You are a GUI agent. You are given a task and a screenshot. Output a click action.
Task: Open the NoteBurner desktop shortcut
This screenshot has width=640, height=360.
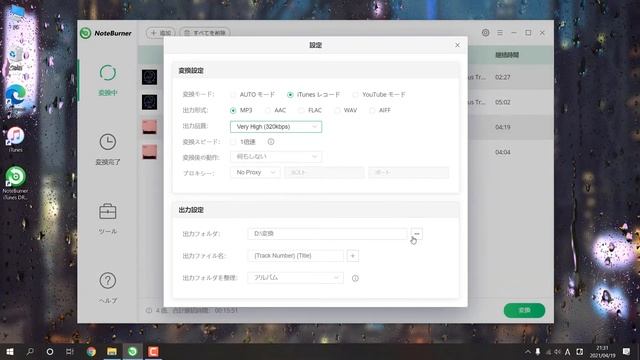coord(16,183)
